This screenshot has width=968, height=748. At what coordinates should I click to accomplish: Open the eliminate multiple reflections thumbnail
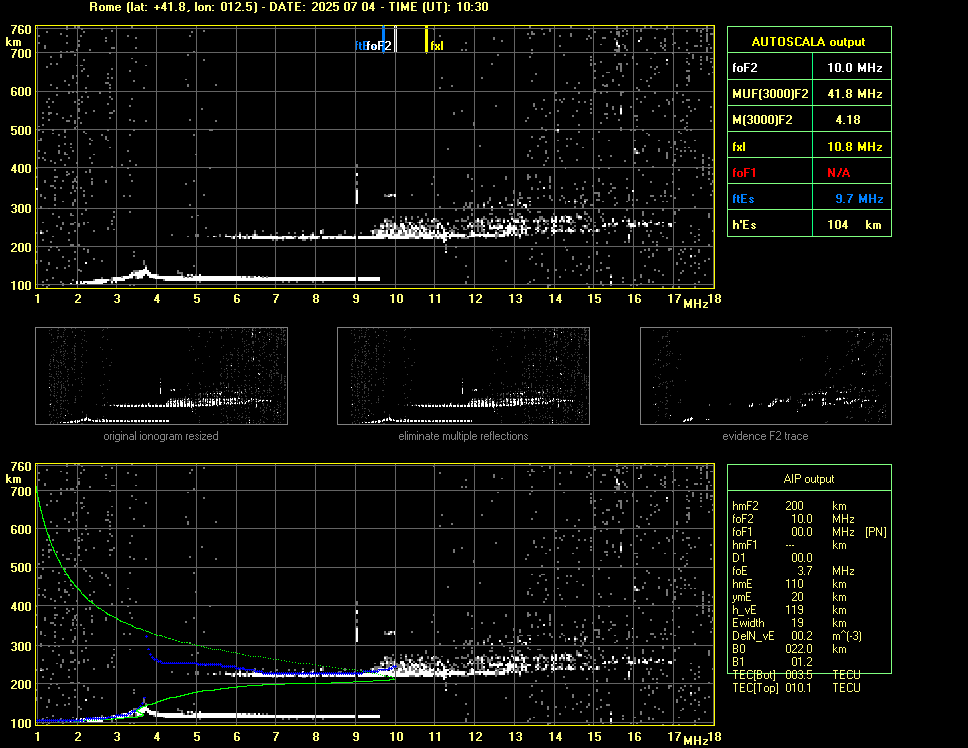pos(463,376)
